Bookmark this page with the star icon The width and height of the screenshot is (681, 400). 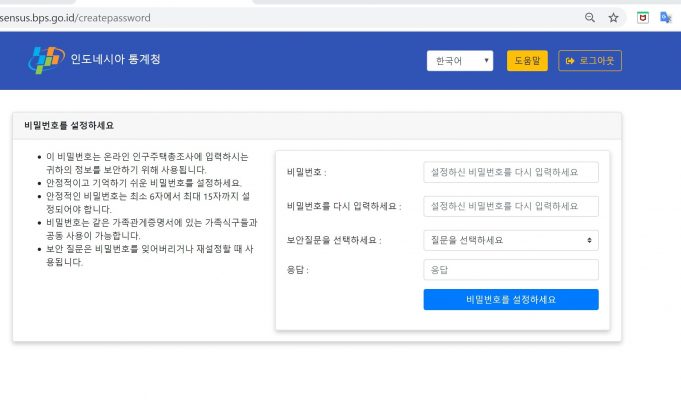point(613,17)
